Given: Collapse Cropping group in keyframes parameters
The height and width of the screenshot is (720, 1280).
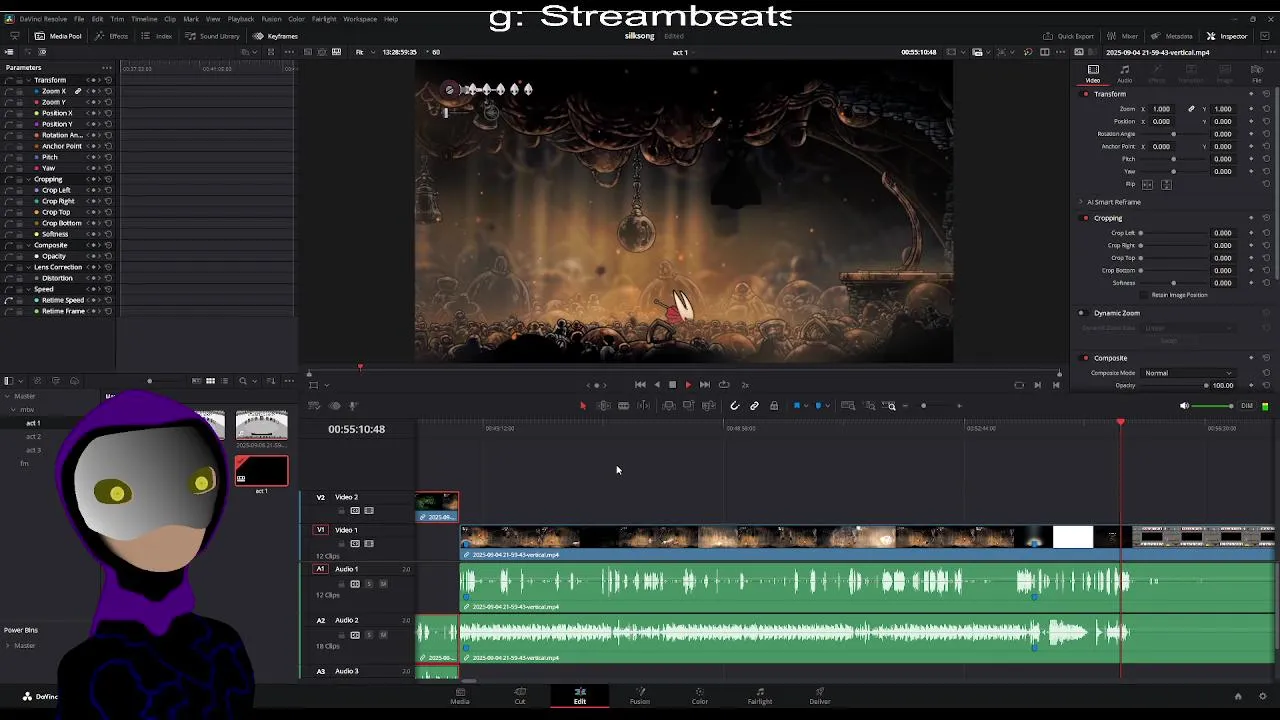Looking at the screenshot, I should coord(29,179).
